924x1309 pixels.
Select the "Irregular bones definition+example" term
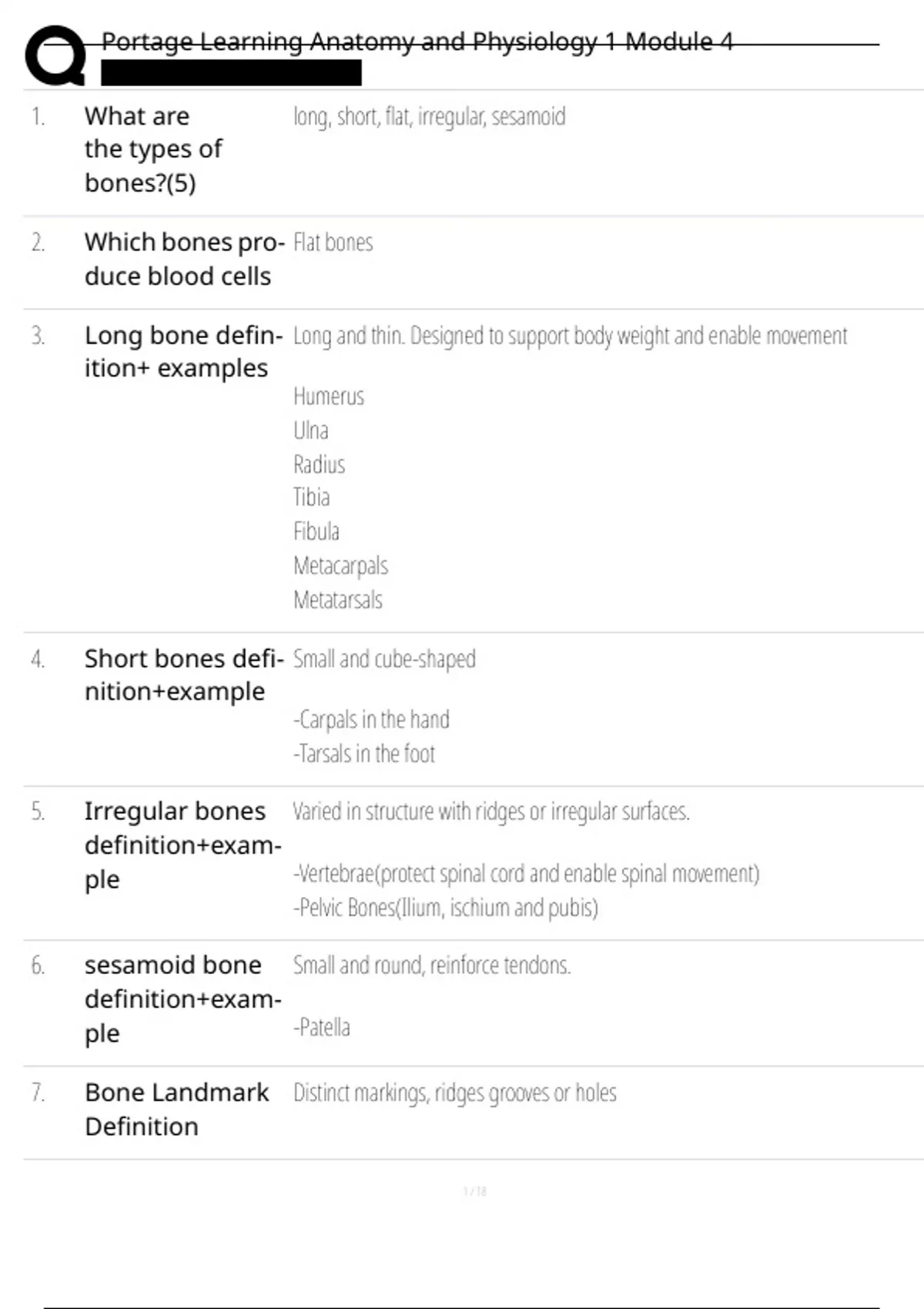(x=182, y=845)
